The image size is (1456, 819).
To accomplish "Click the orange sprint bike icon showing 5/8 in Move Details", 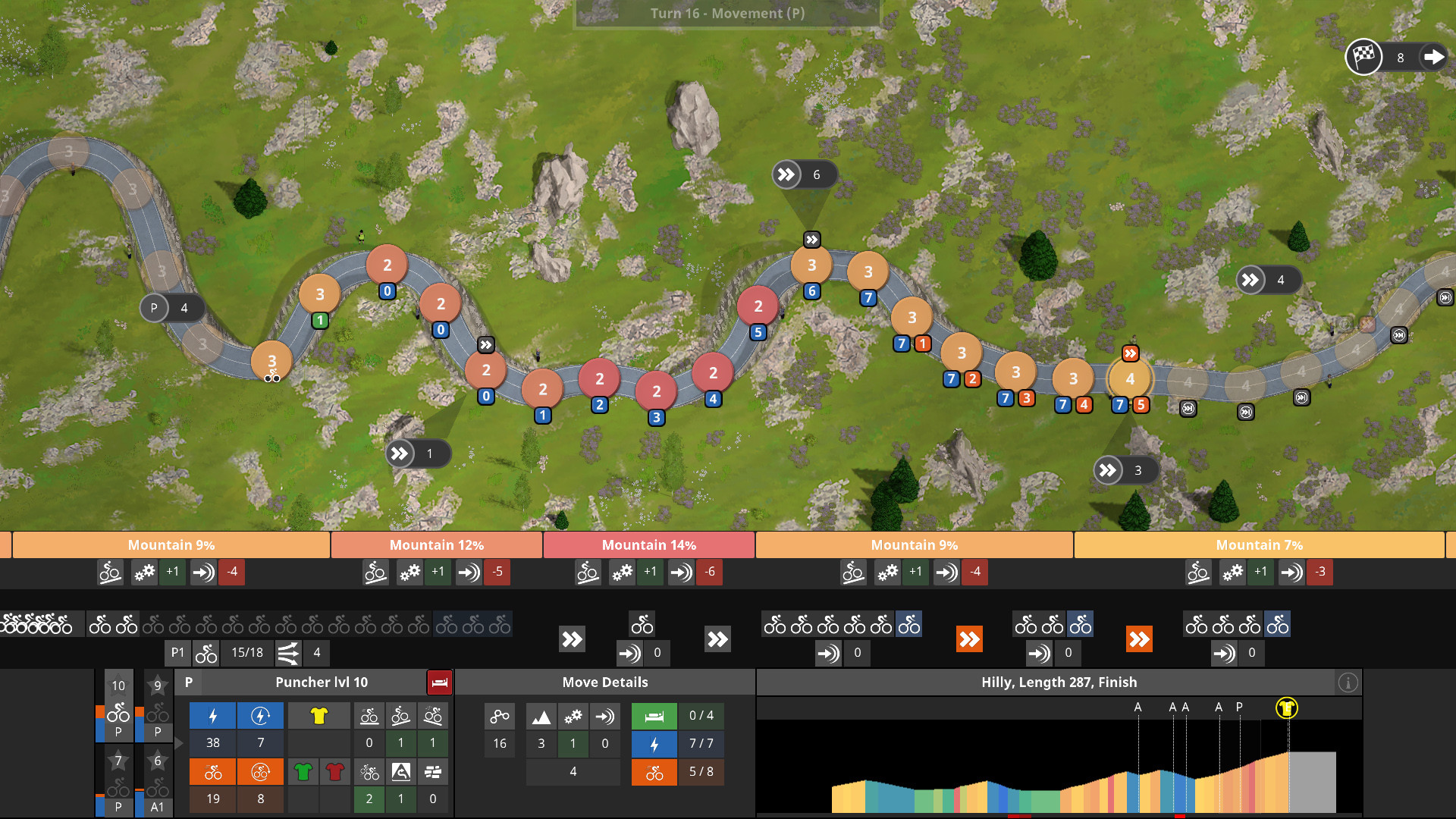I will point(654,772).
